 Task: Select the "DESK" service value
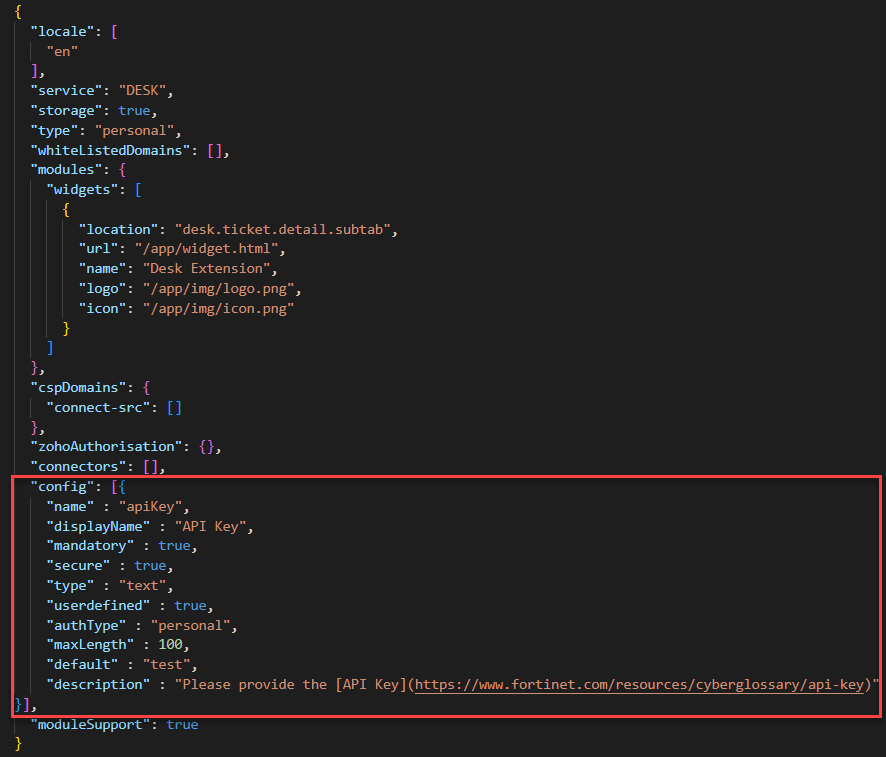142,90
